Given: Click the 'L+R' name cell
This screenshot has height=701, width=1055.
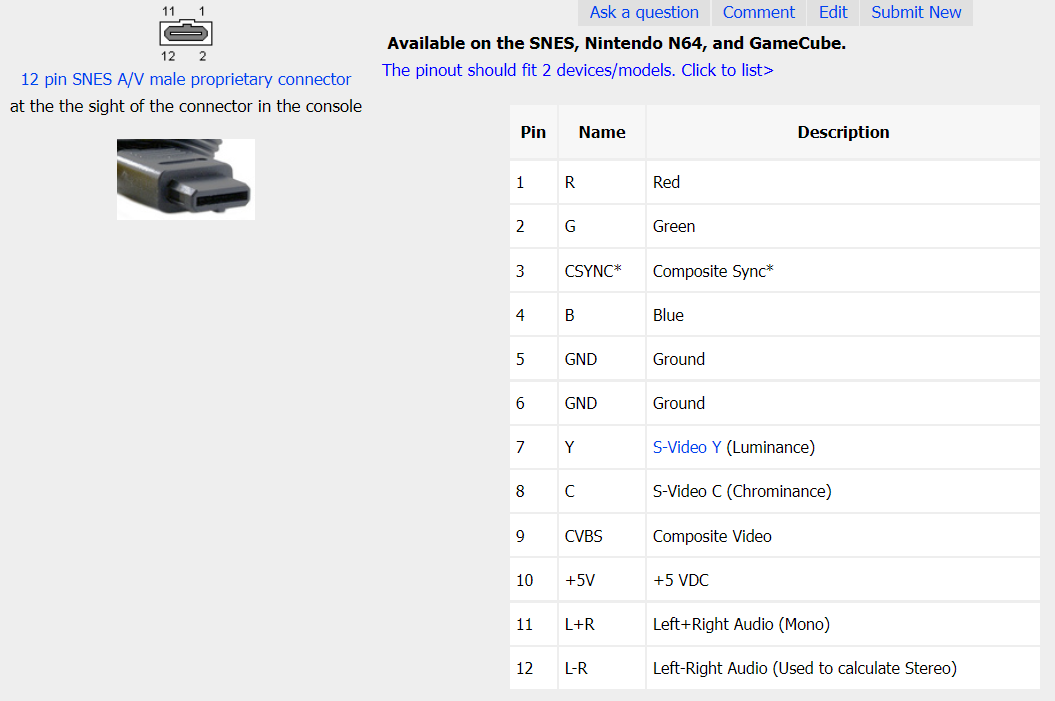Looking at the screenshot, I should [x=602, y=624].
